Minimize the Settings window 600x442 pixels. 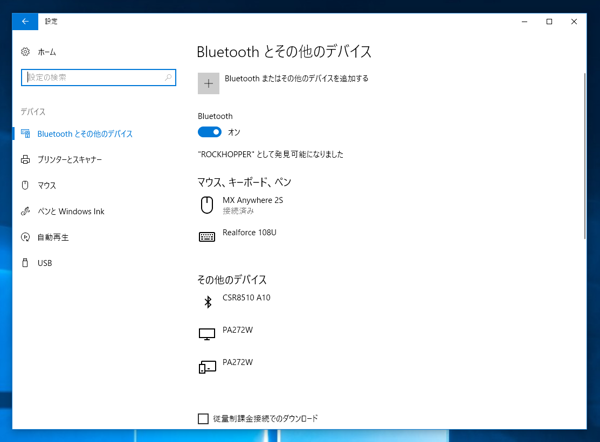pos(525,22)
